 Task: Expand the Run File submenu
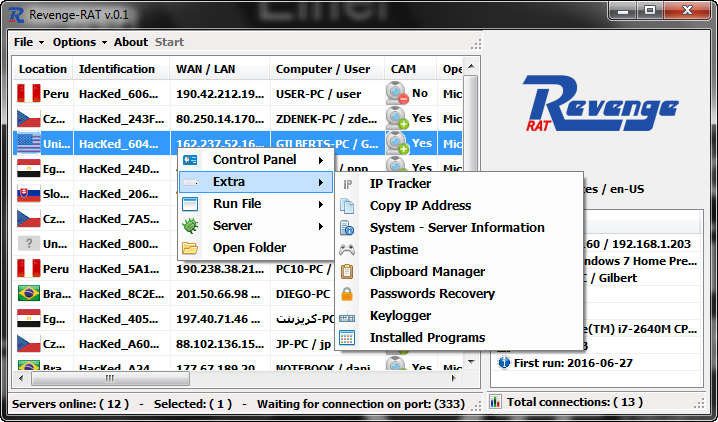256,204
